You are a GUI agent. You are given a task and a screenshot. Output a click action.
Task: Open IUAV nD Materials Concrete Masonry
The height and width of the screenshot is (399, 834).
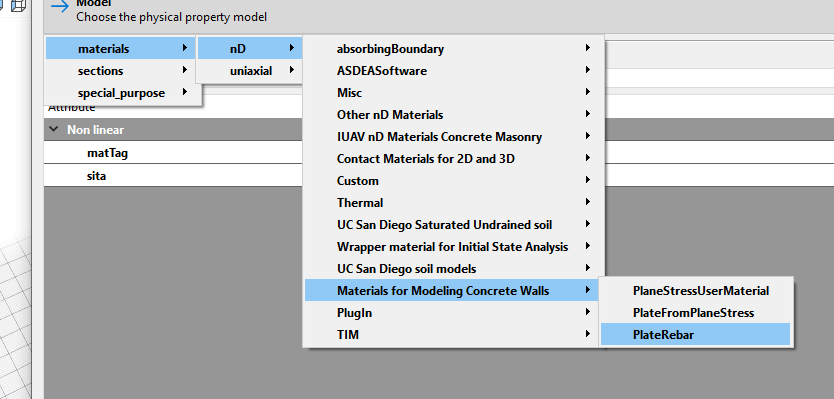(x=453, y=137)
